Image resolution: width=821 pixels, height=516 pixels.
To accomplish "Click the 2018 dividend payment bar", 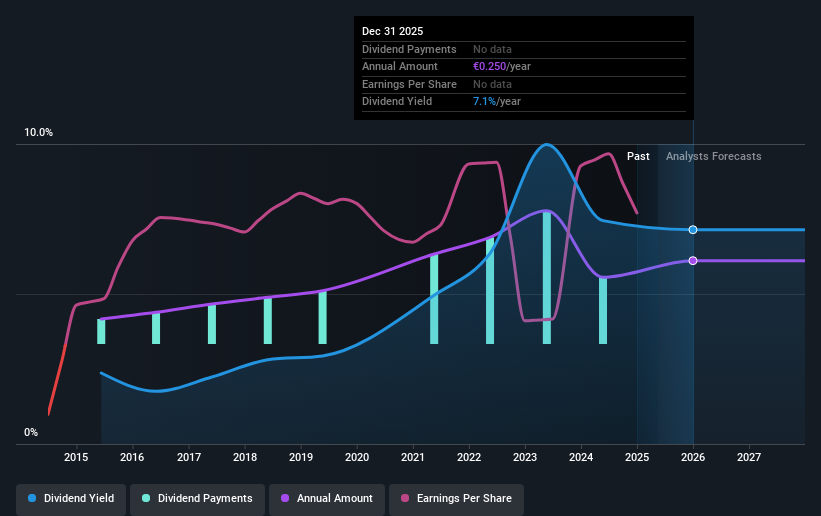I will click(268, 321).
